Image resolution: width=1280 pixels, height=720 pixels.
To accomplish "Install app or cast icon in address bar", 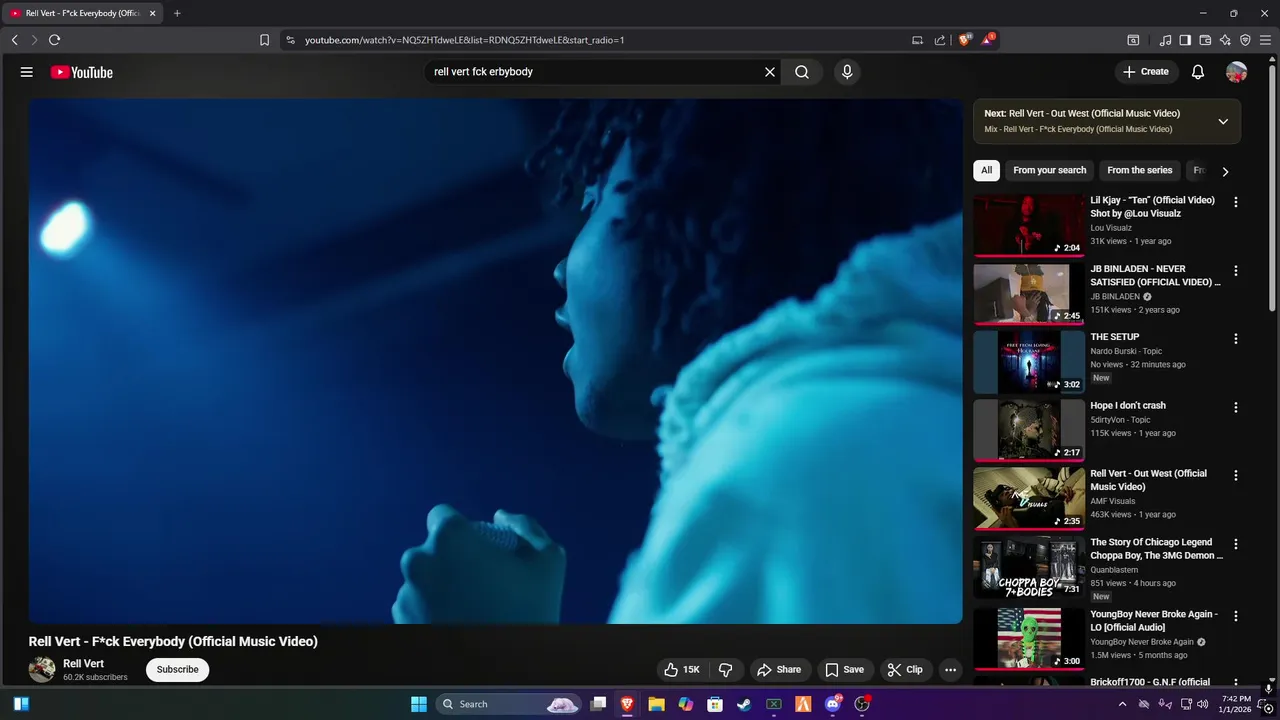I will point(917,40).
